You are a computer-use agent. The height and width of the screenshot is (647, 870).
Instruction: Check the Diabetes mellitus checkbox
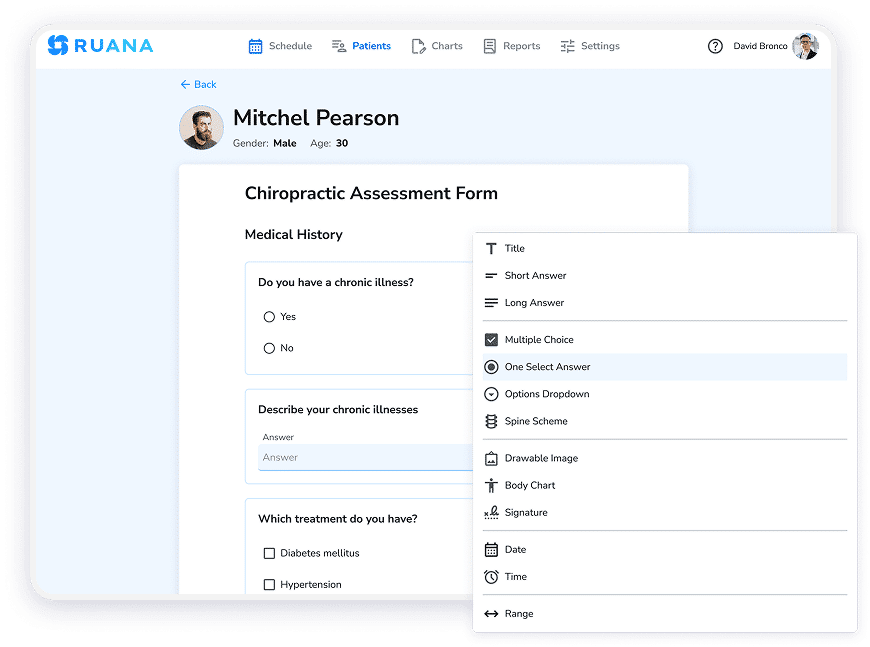(269, 553)
